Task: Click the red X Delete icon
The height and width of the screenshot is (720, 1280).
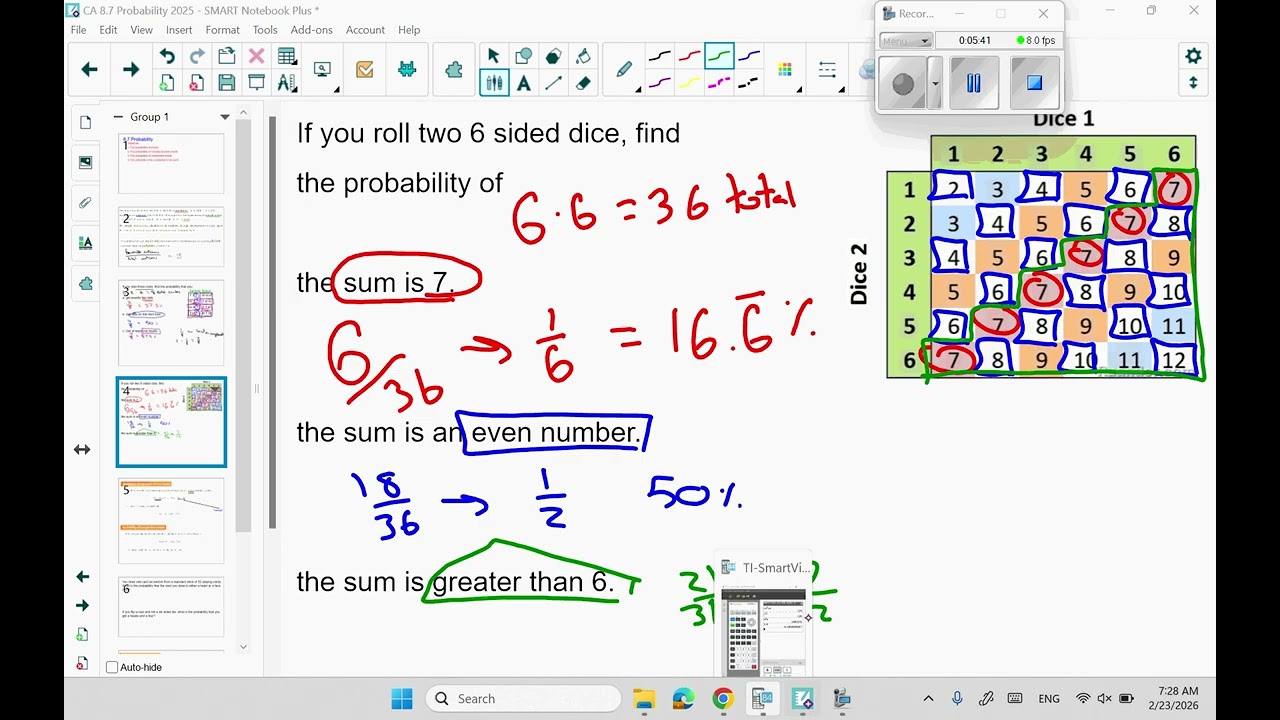Action: (256, 56)
